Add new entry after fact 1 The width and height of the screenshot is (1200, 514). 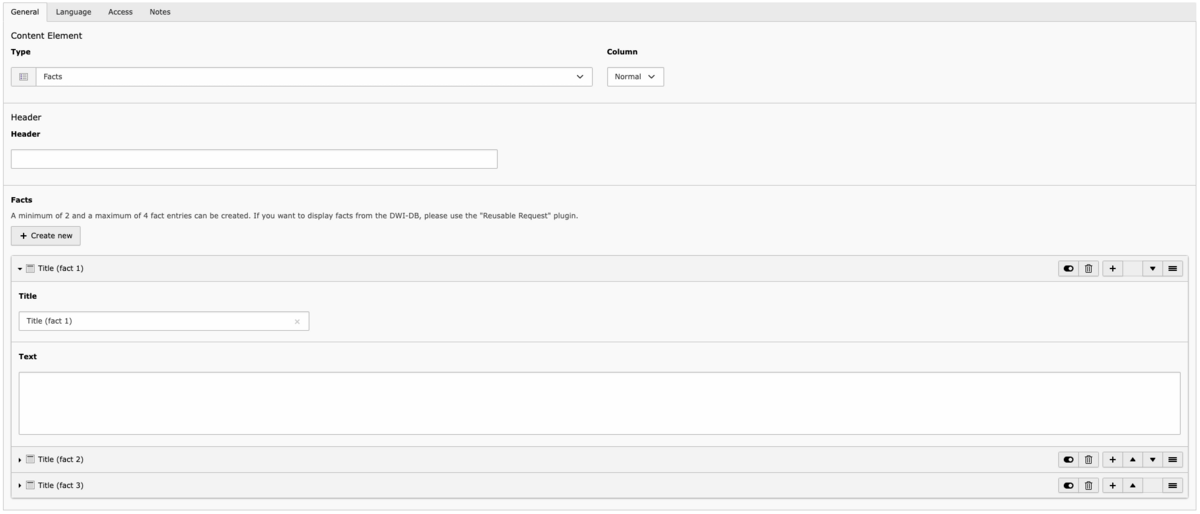(x=1113, y=269)
